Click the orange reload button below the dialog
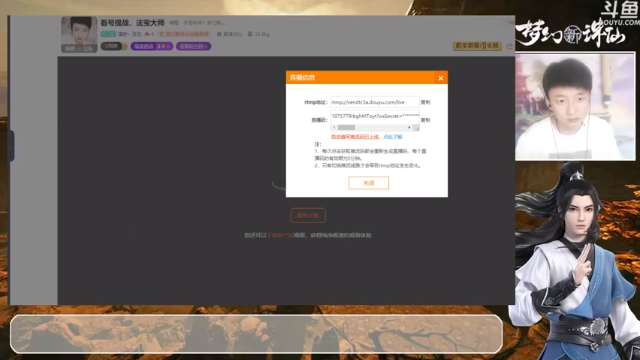 pyautogui.click(x=308, y=216)
